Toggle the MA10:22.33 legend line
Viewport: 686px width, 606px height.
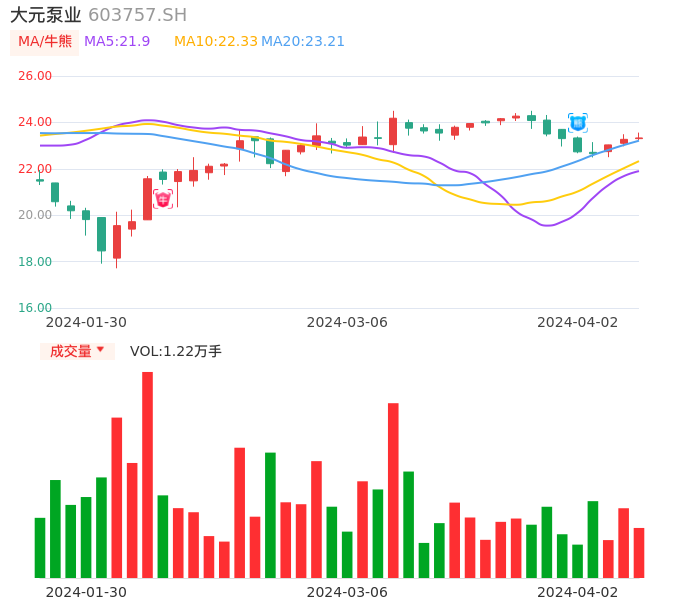215,41
